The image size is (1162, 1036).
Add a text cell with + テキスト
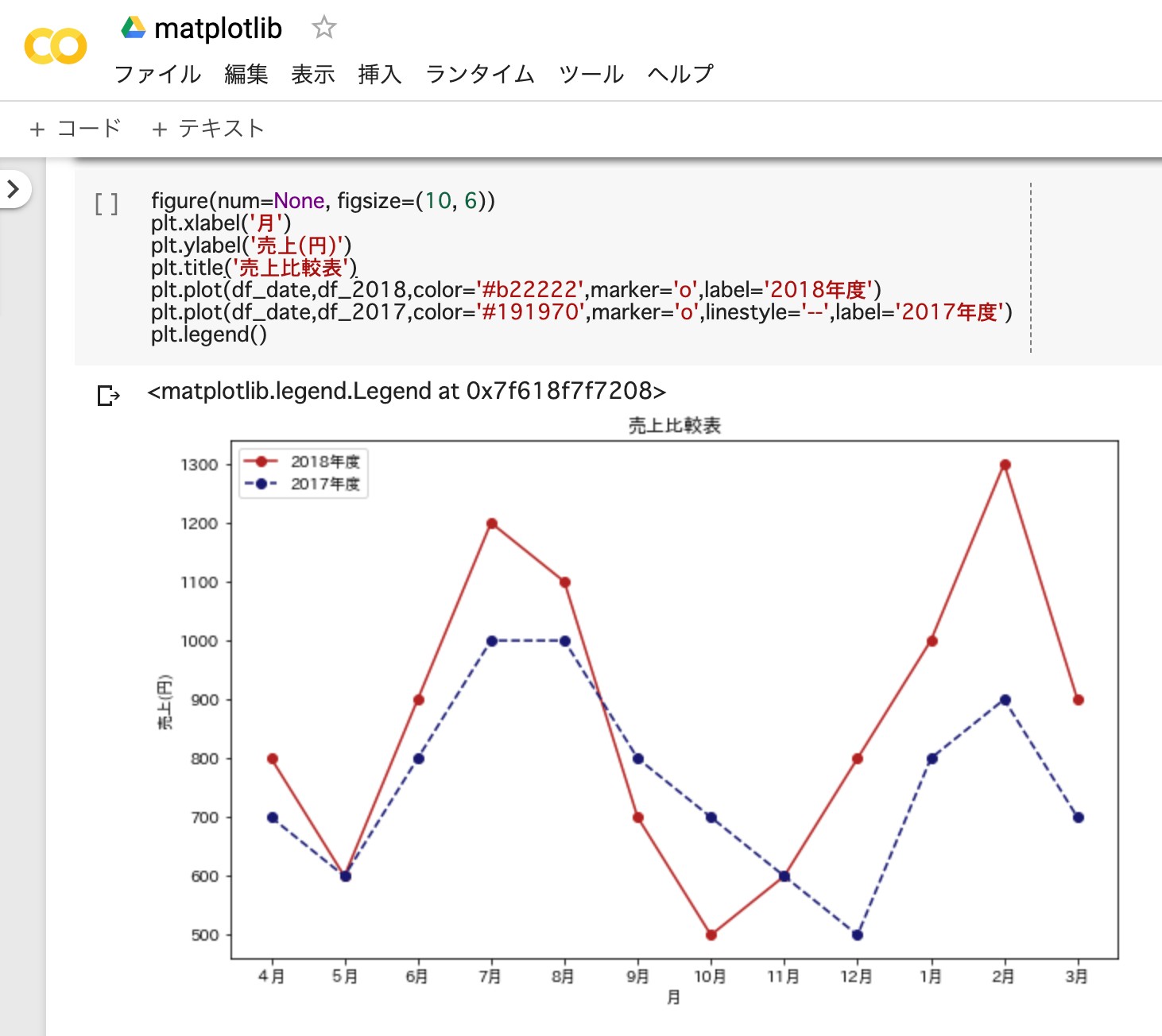(x=207, y=129)
